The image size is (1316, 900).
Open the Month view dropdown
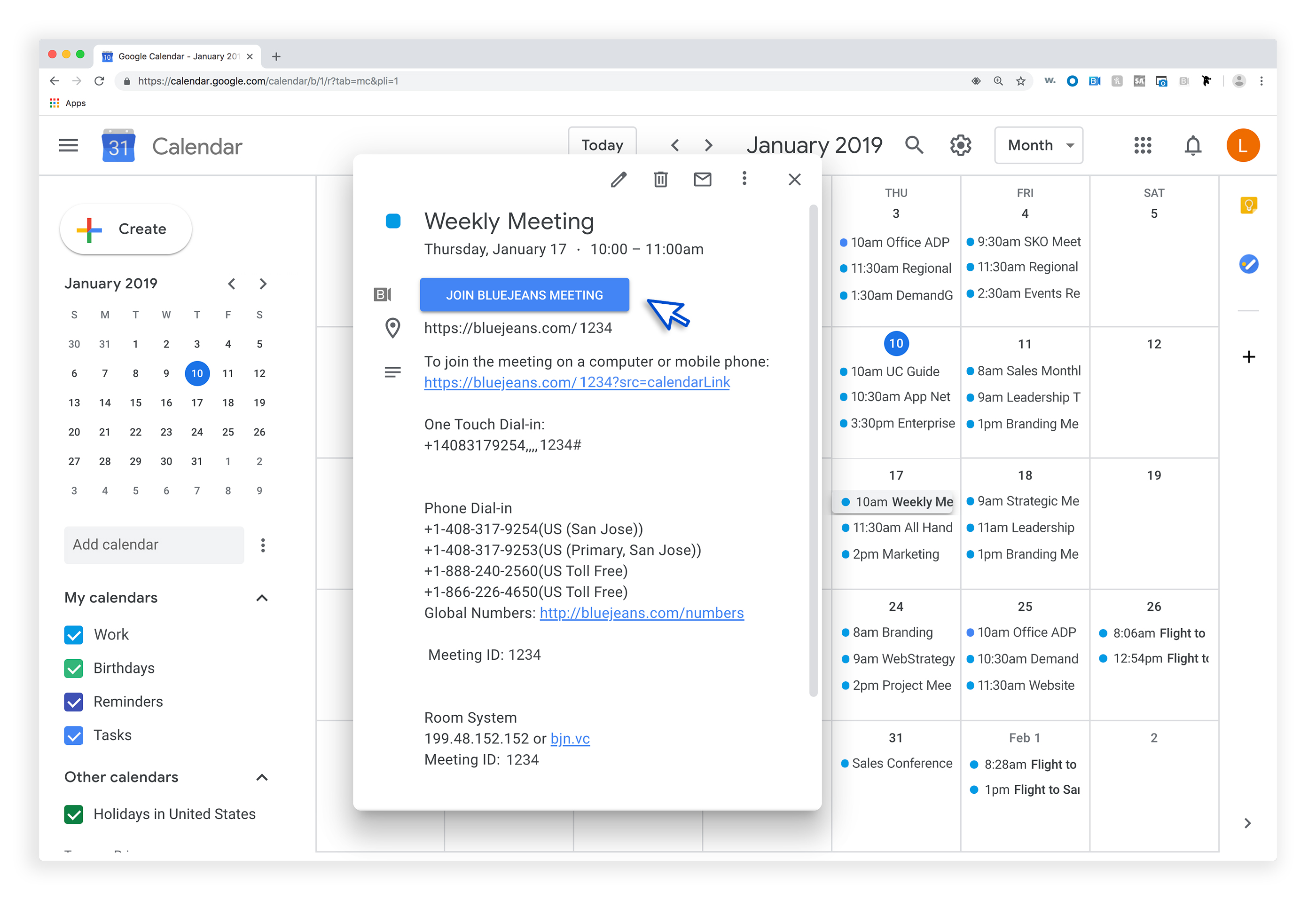(1039, 146)
